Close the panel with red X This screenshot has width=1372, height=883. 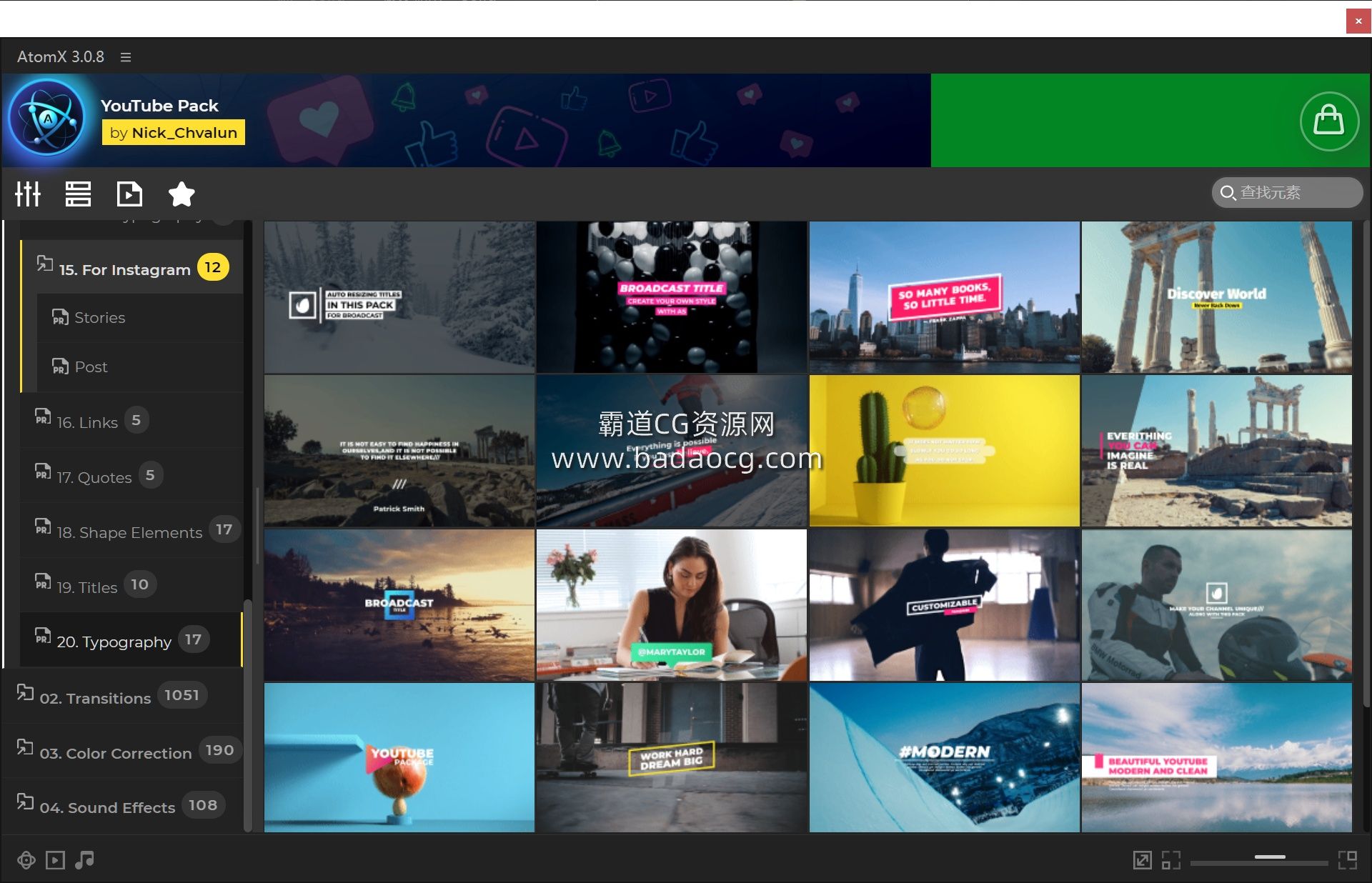pos(1358,21)
